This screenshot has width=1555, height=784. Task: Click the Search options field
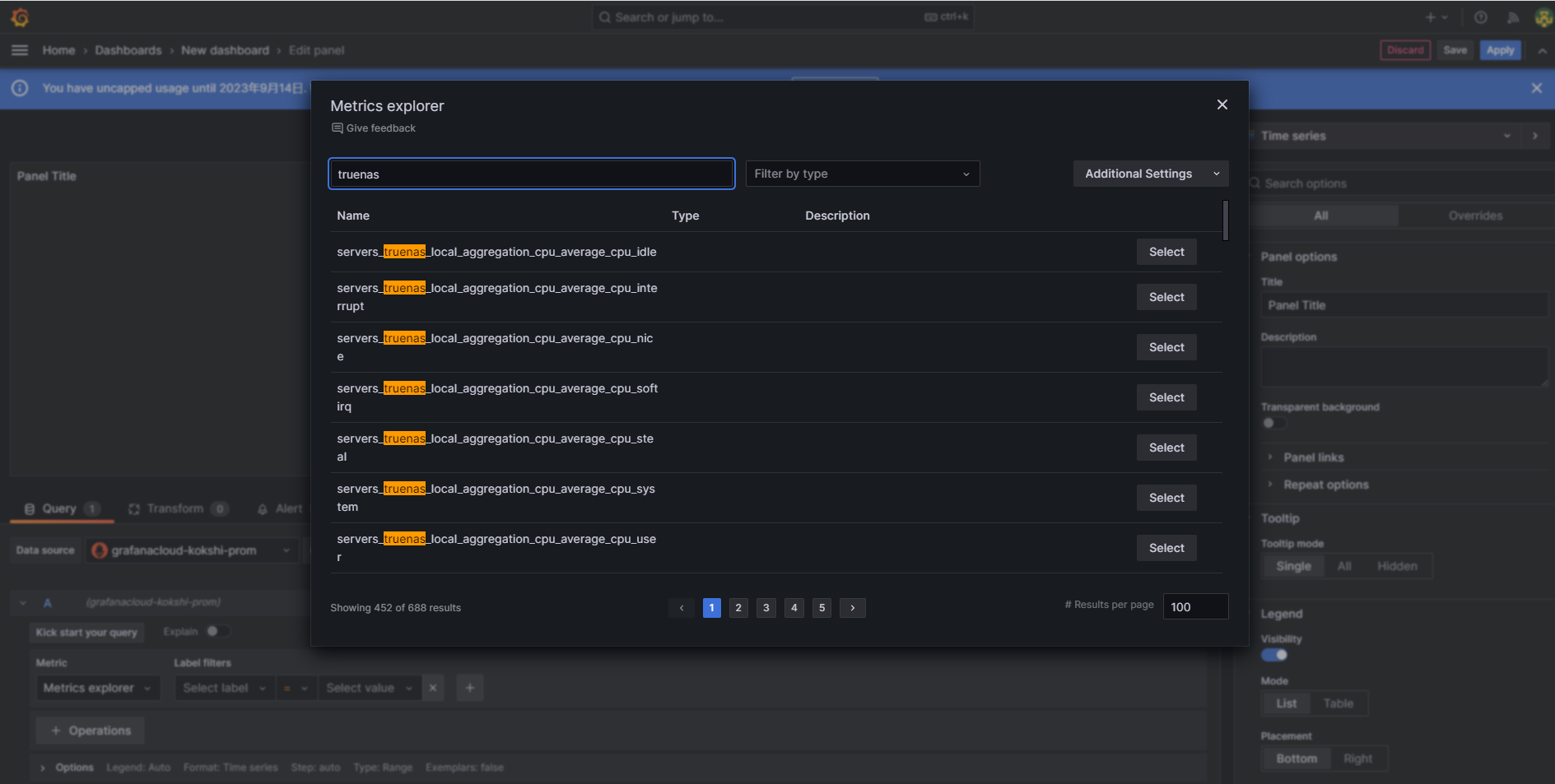point(1399,183)
